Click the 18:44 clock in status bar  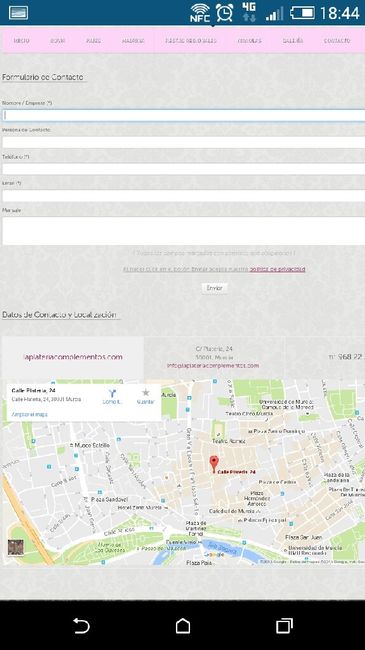(x=340, y=13)
